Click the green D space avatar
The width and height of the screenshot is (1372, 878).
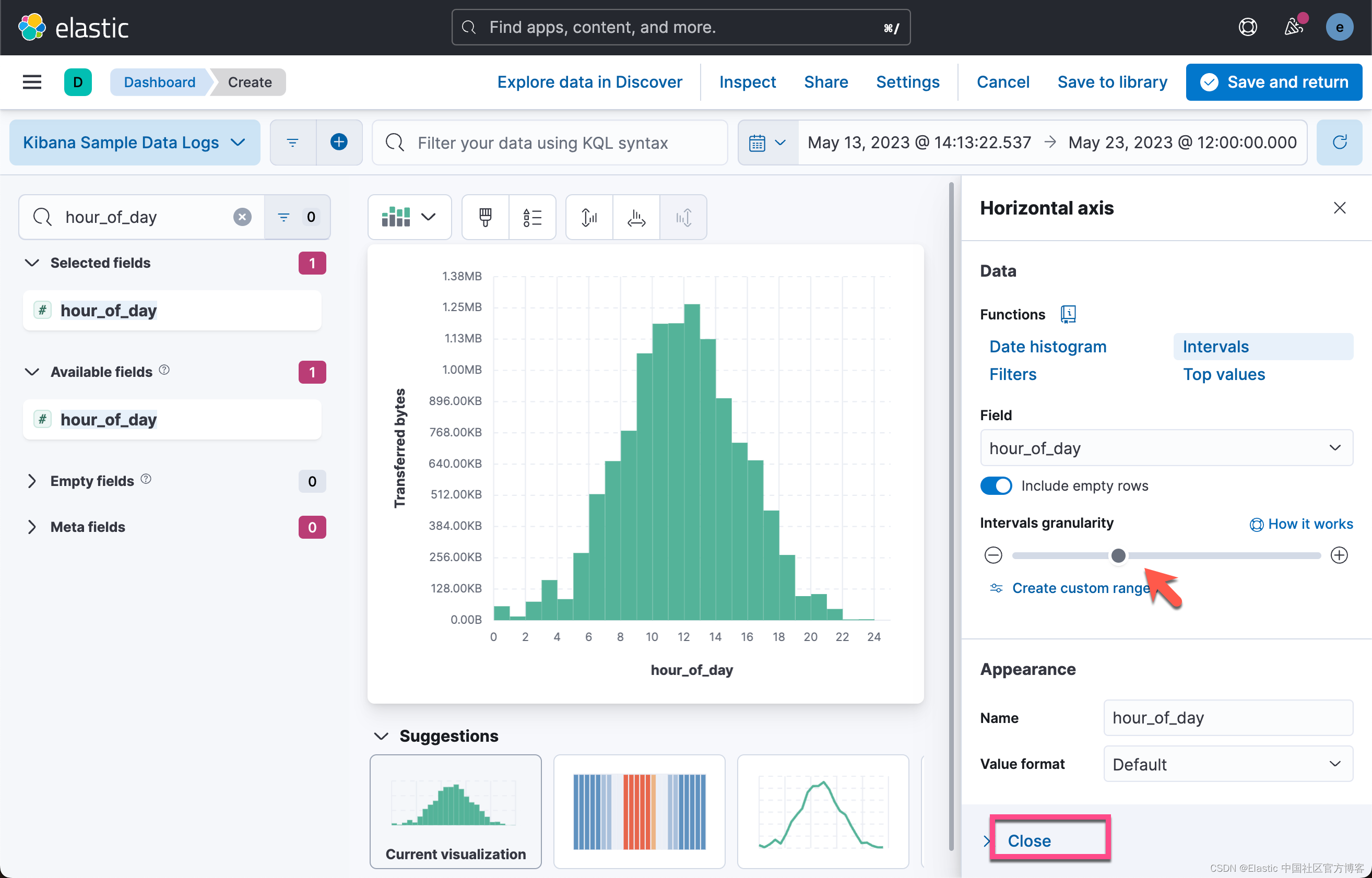point(78,82)
